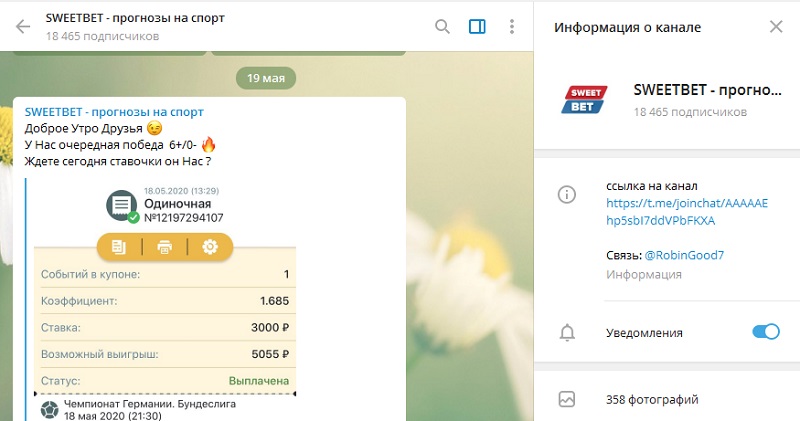Open the three-dot more options menu
This screenshot has height=421, width=800.
click(x=512, y=27)
